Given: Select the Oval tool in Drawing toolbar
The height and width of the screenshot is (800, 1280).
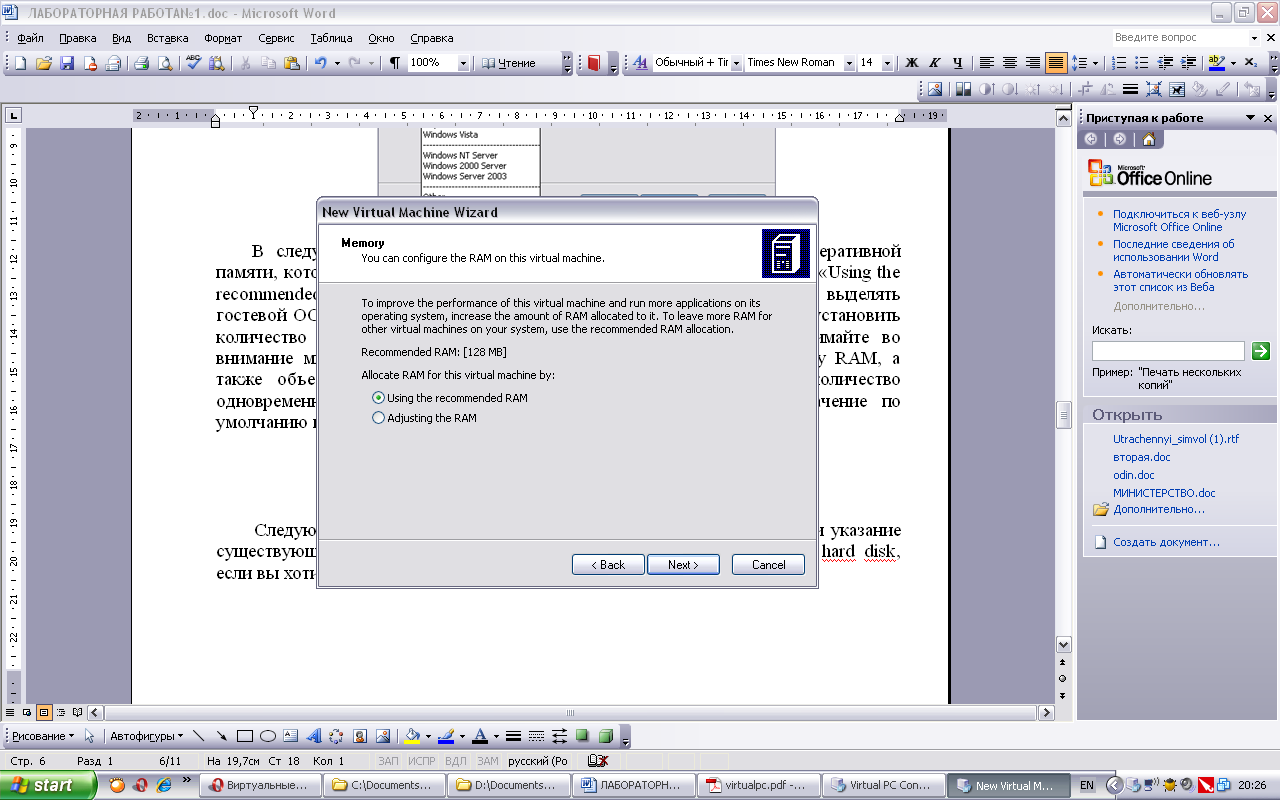Looking at the screenshot, I should pos(268,736).
